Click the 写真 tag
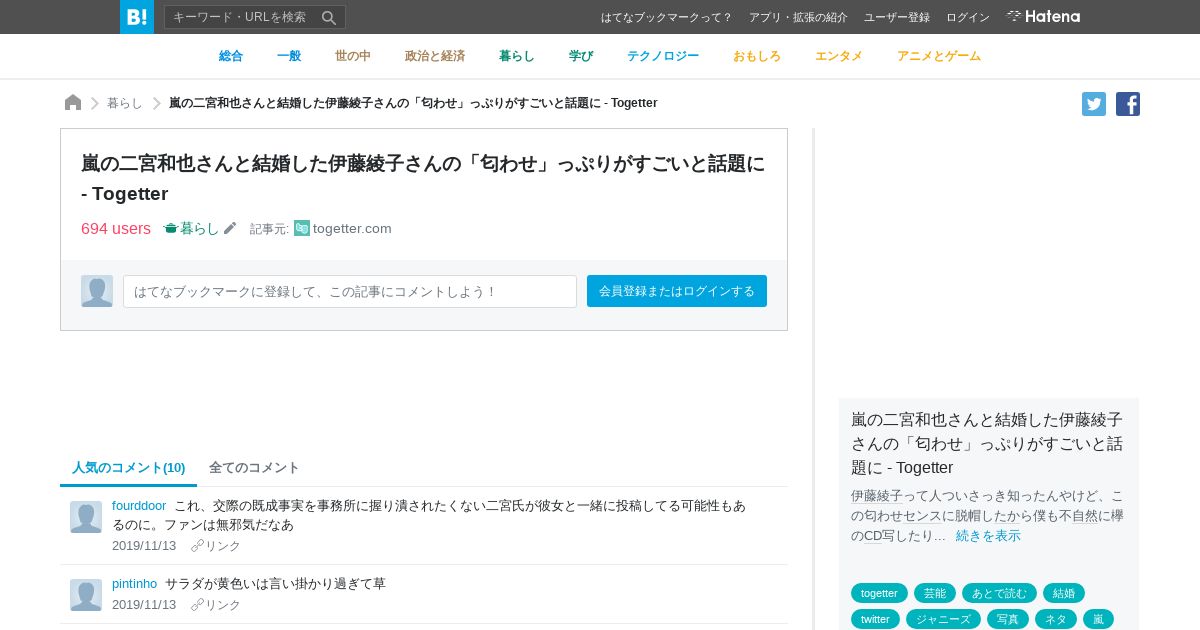 pos(1008,619)
